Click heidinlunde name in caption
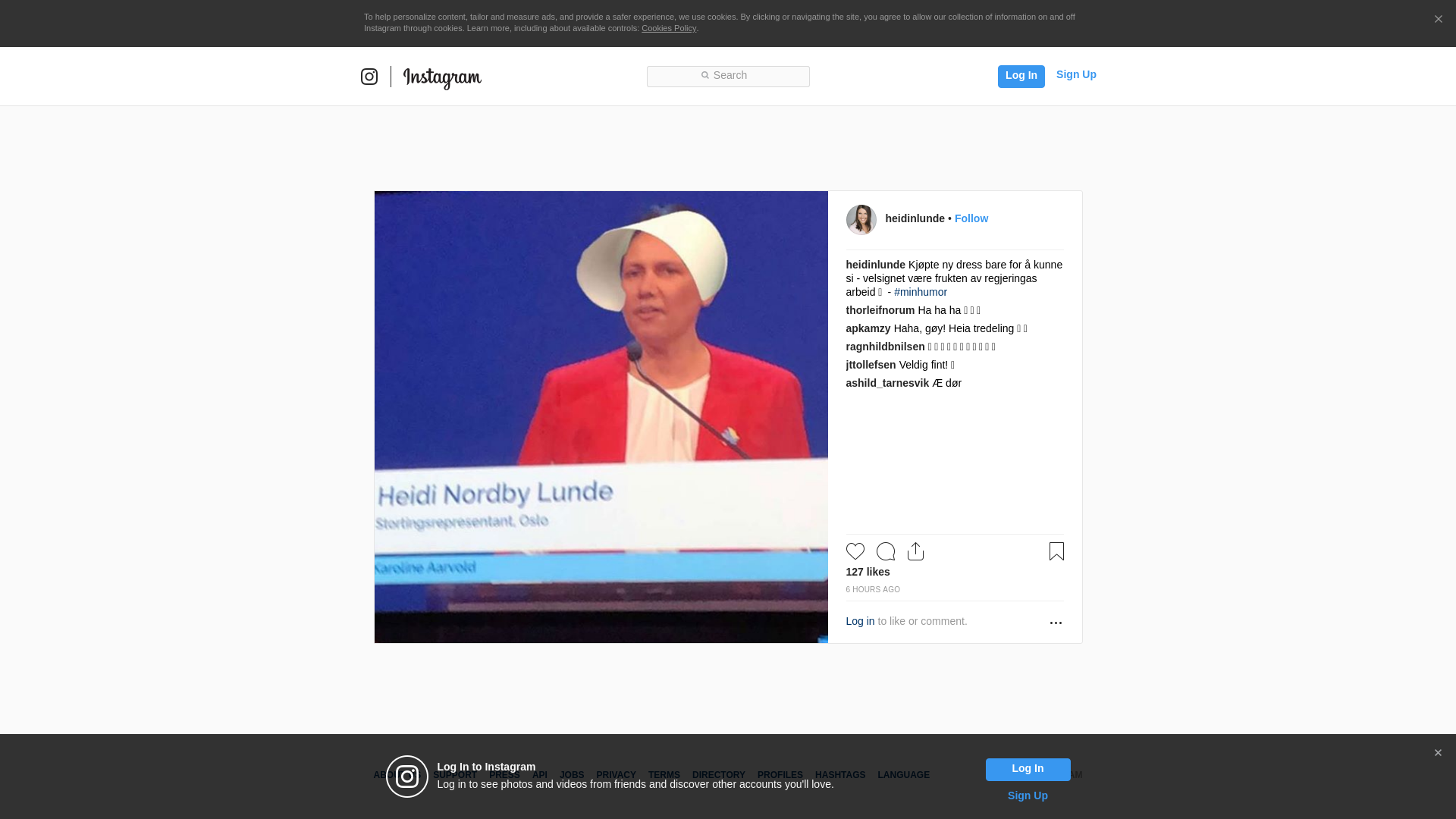The width and height of the screenshot is (1456, 819). (x=875, y=265)
